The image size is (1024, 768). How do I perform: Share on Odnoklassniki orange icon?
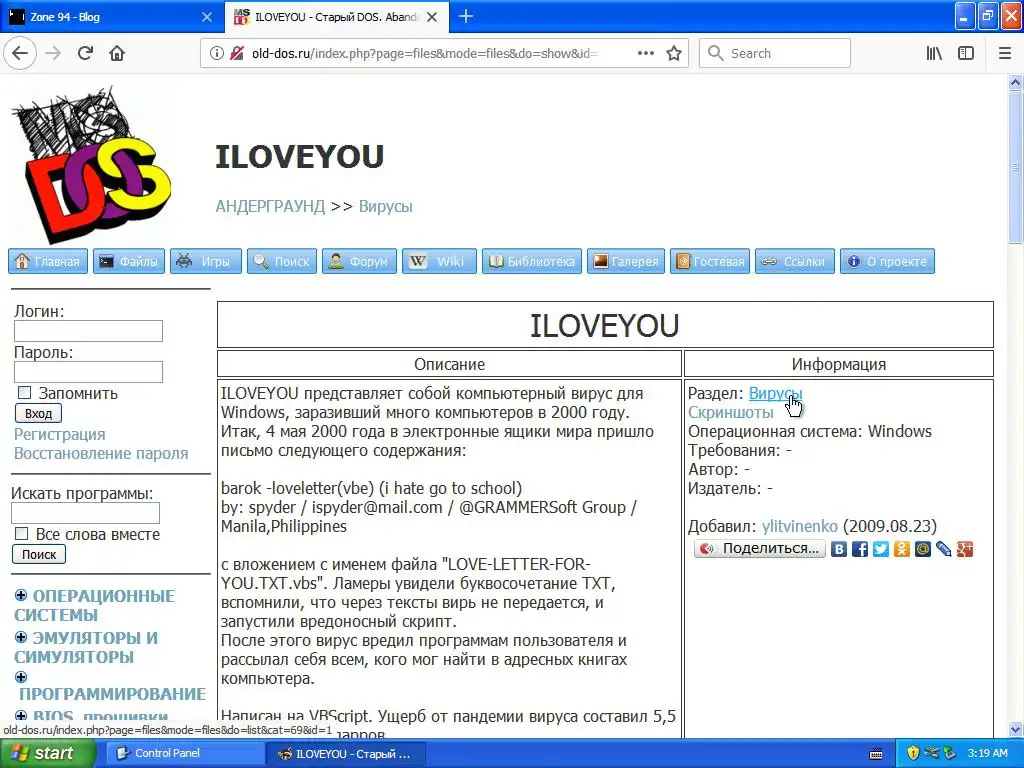(902, 549)
